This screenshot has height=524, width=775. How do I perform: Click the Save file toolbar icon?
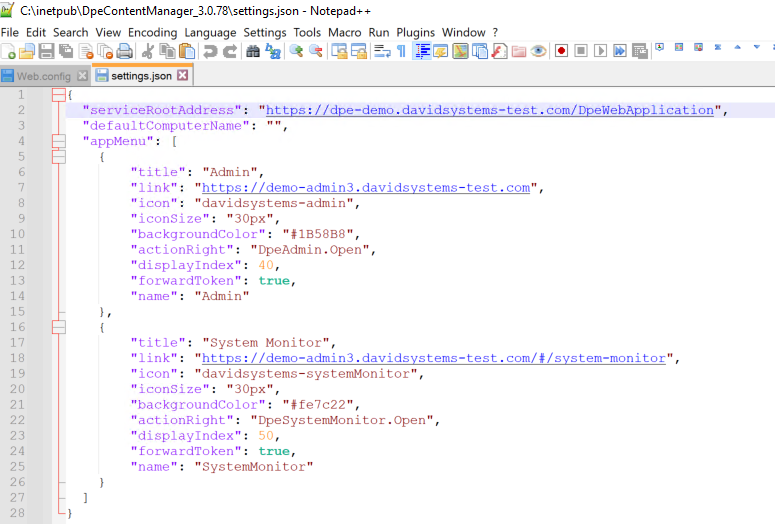pos(46,51)
